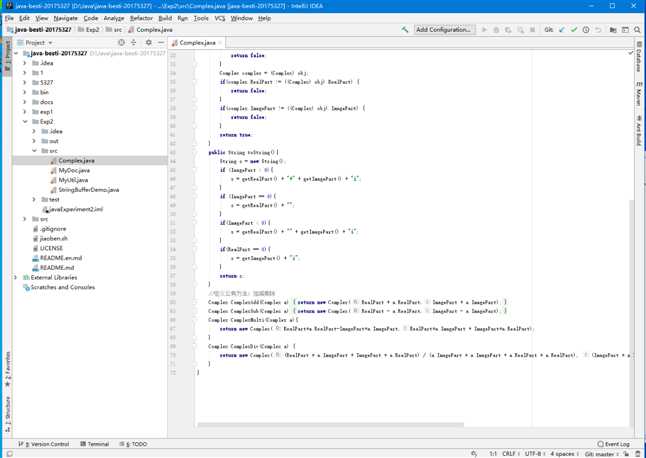Open Project panel settings gear
646x458 pixels.
pos(149,42)
